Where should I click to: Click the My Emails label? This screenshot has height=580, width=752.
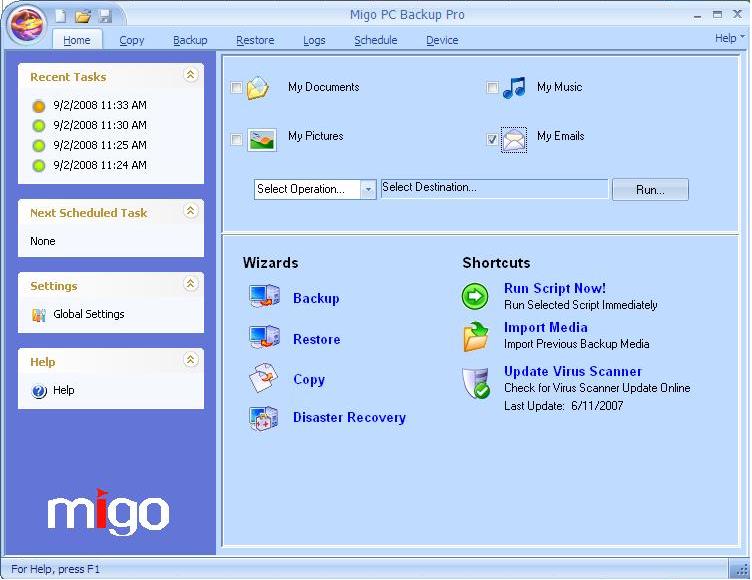(561, 136)
